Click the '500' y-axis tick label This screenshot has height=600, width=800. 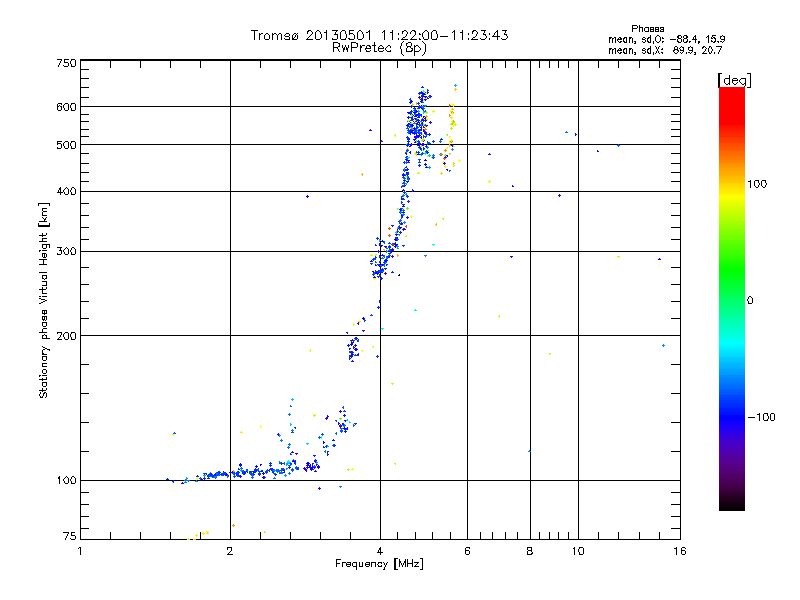tap(66, 145)
